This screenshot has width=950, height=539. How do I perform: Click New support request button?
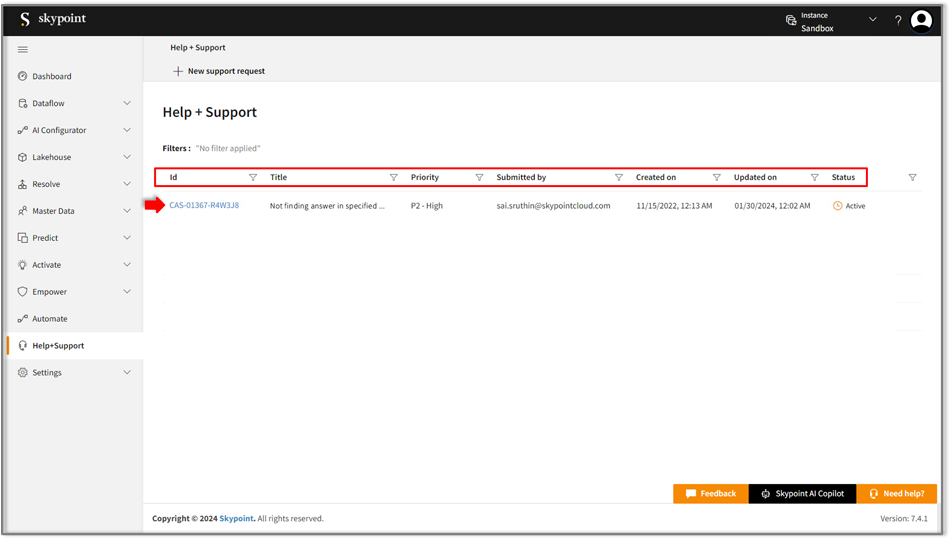tap(219, 71)
